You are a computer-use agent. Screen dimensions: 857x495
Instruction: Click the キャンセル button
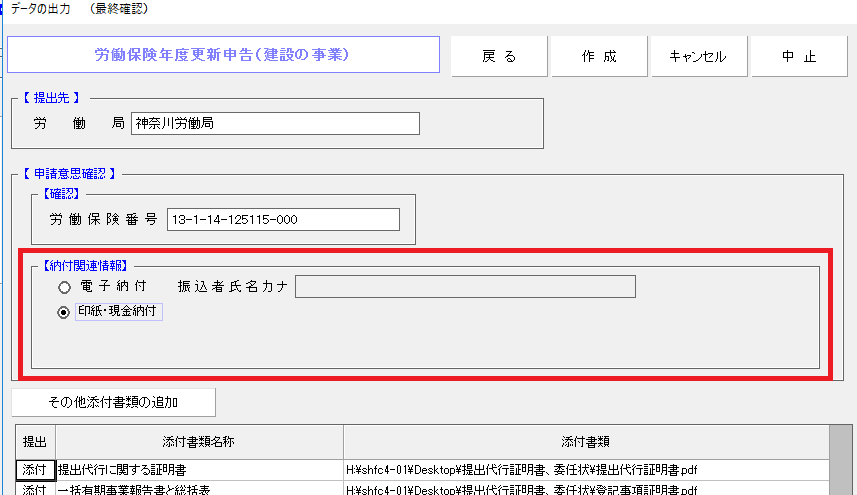[x=699, y=57]
